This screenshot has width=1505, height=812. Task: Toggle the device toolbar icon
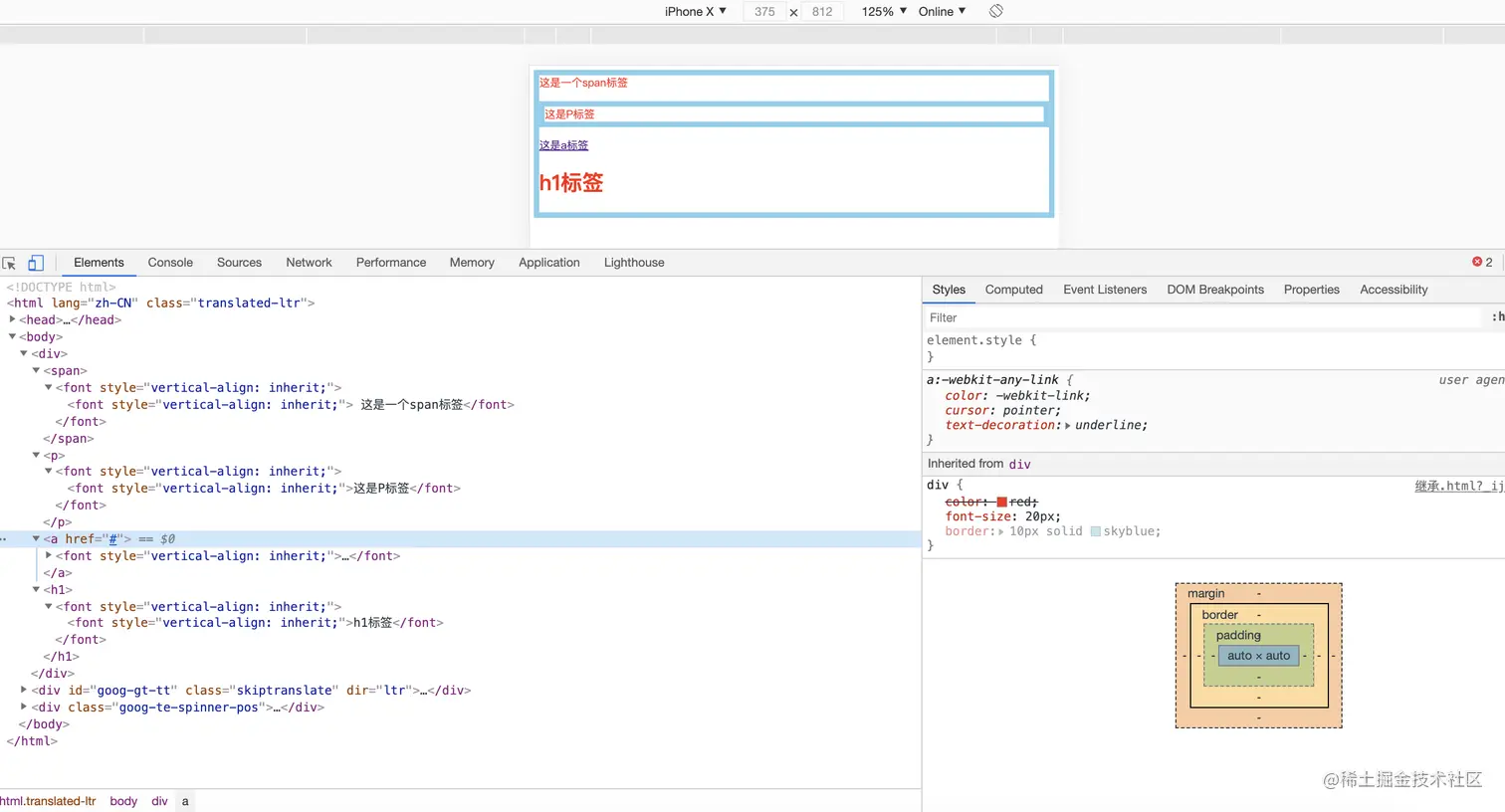click(36, 263)
